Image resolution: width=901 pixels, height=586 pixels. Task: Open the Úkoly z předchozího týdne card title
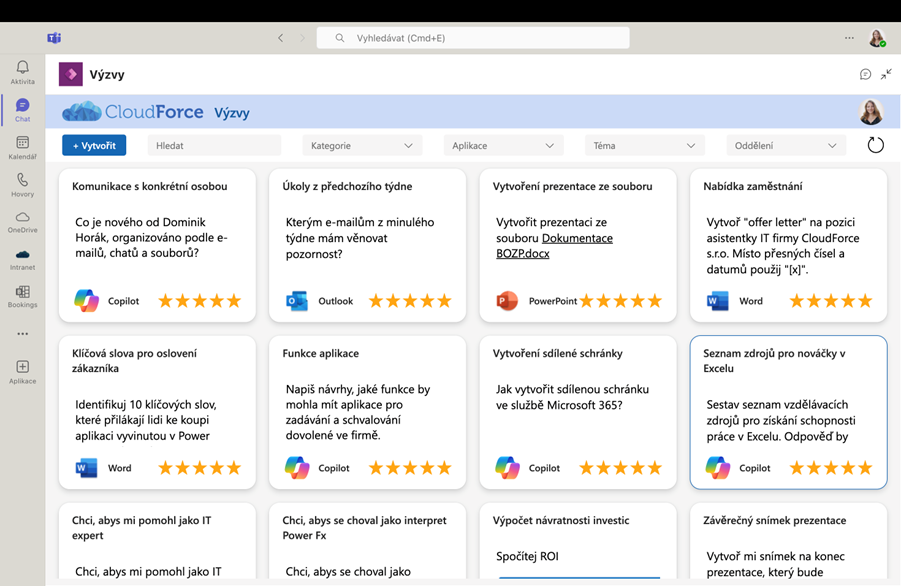347,186
